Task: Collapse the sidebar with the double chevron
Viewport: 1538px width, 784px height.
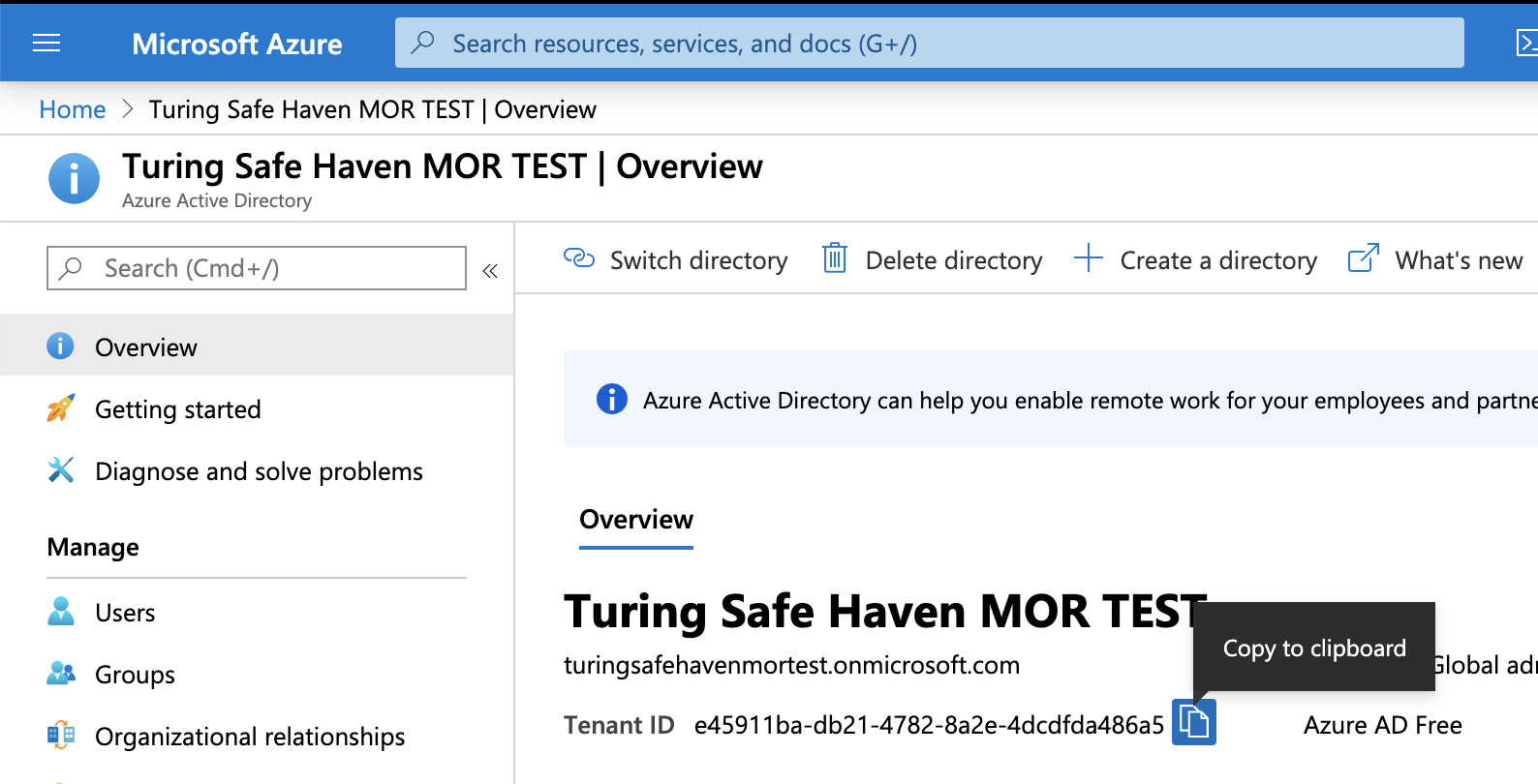Action: click(490, 271)
